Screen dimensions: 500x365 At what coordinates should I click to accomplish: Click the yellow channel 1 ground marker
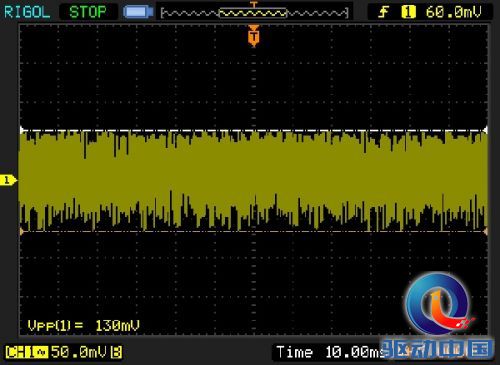[x=8, y=180]
